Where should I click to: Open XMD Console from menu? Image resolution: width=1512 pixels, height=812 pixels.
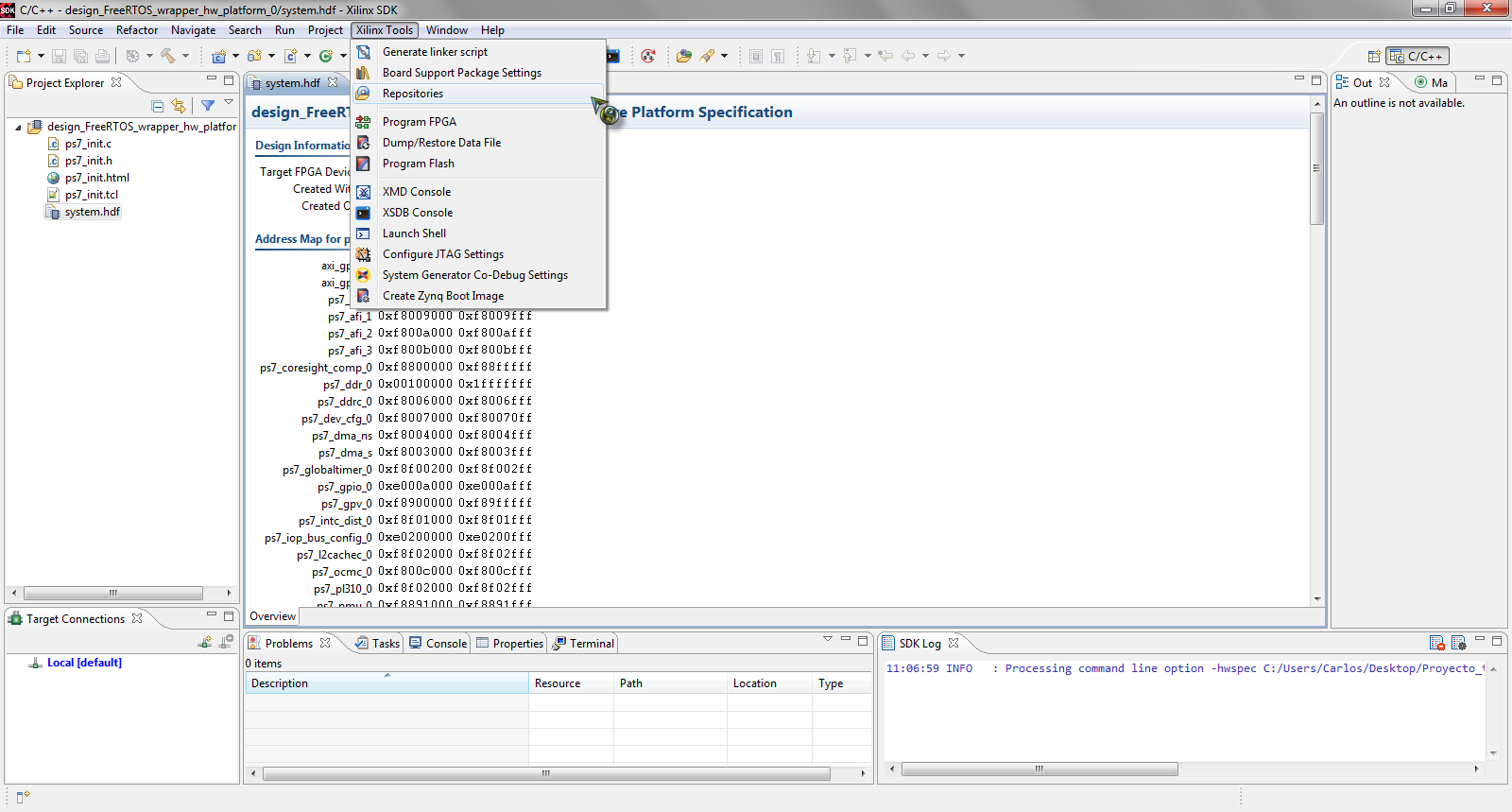coord(478,192)
